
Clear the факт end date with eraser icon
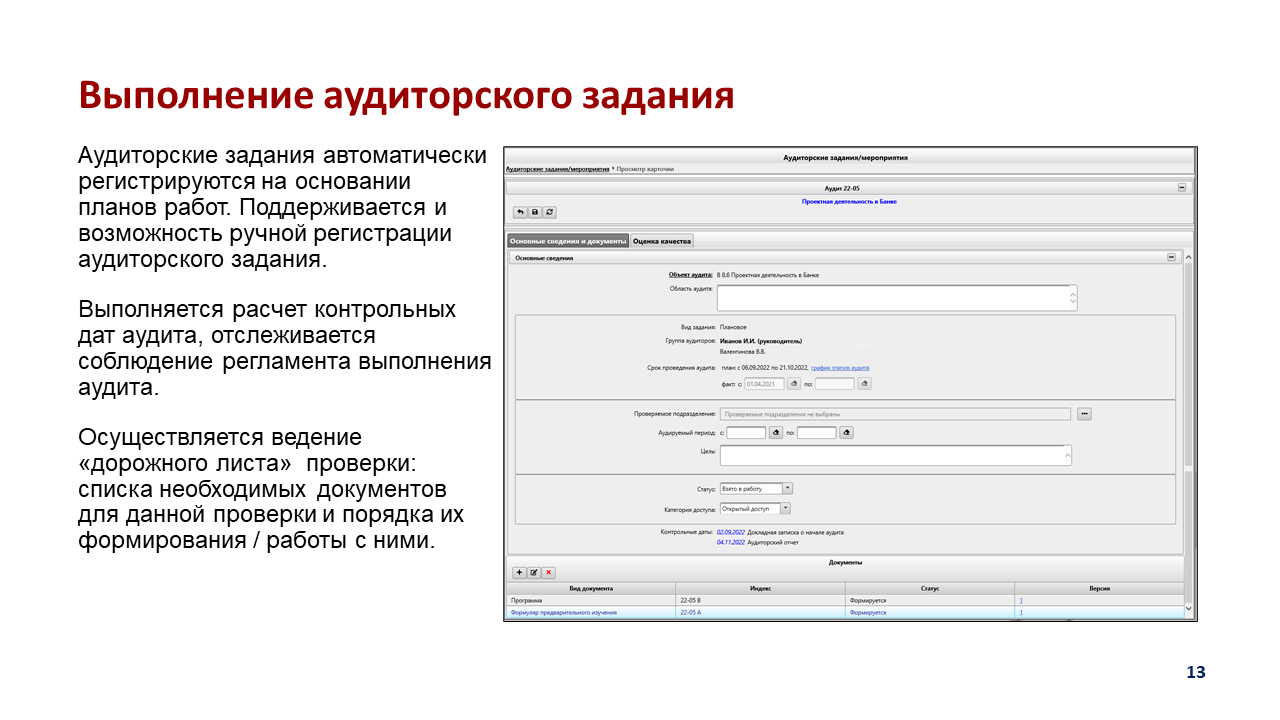pyautogui.click(x=865, y=383)
